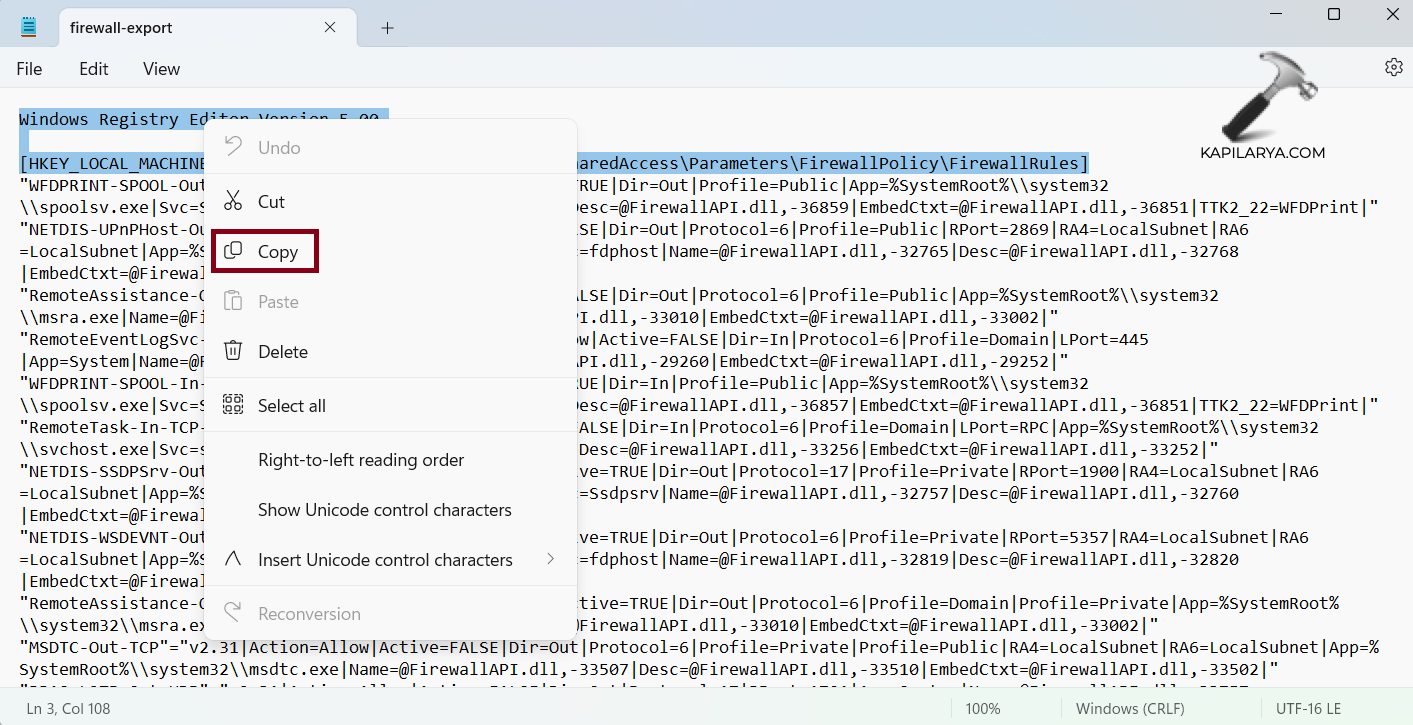Click Windows (CRLF) line ending indicator
This screenshot has height=725, width=1413.
coord(1129,708)
